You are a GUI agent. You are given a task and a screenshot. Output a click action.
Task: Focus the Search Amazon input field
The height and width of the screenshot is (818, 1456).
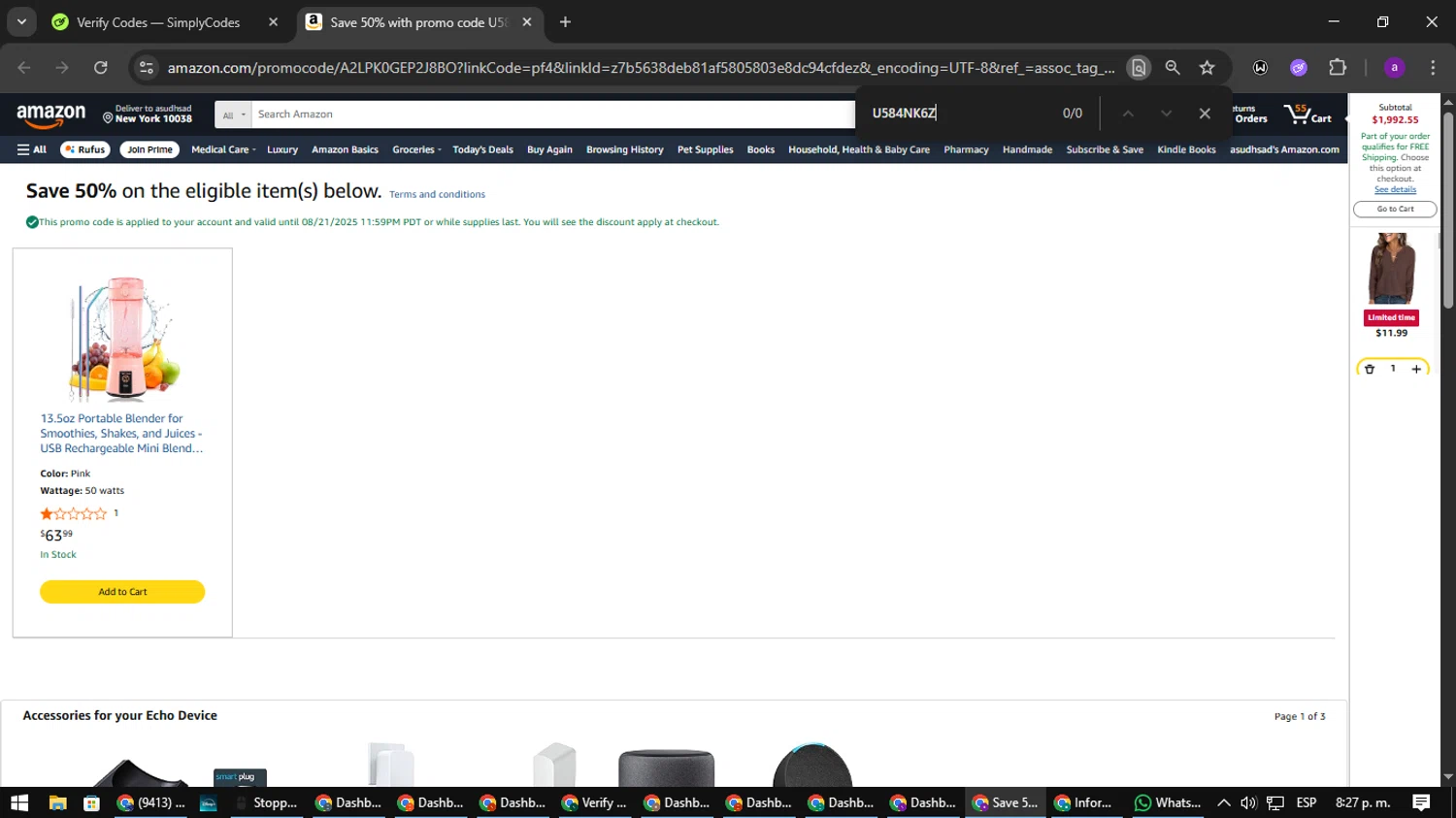551,115
